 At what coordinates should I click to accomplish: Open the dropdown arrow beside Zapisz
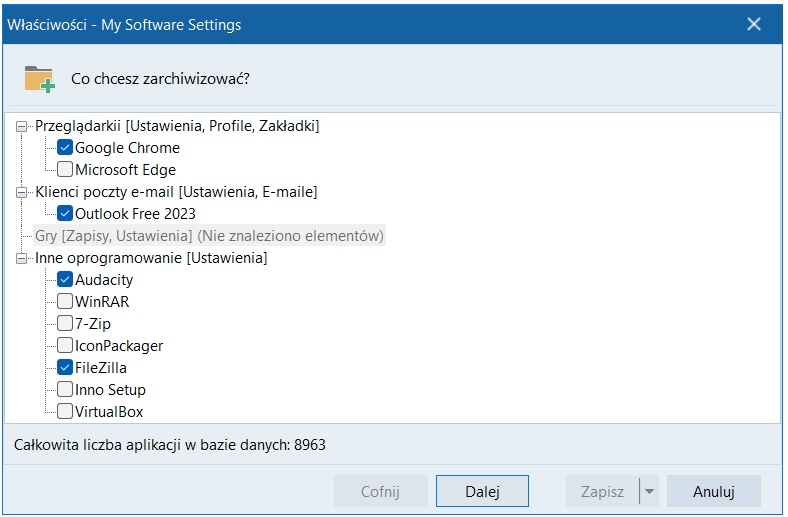pyautogui.click(x=648, y=492)
